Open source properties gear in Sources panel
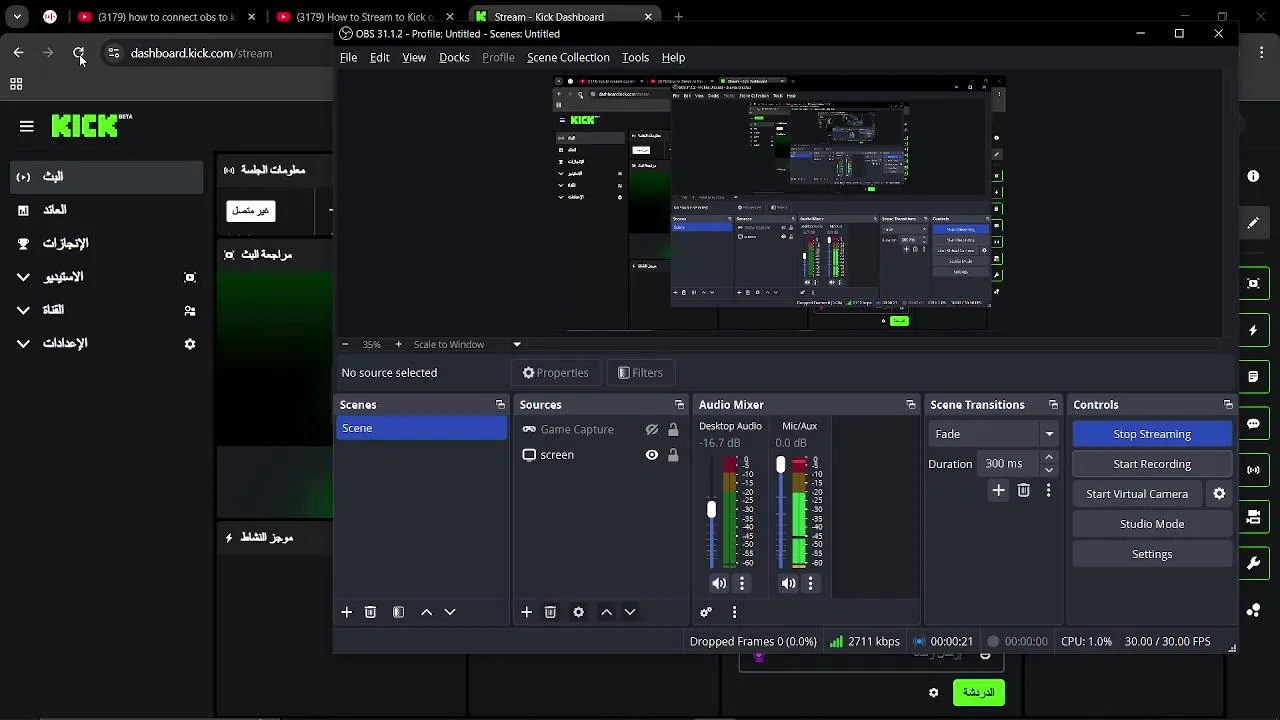The image size is (1280, 720). [578, 612]
